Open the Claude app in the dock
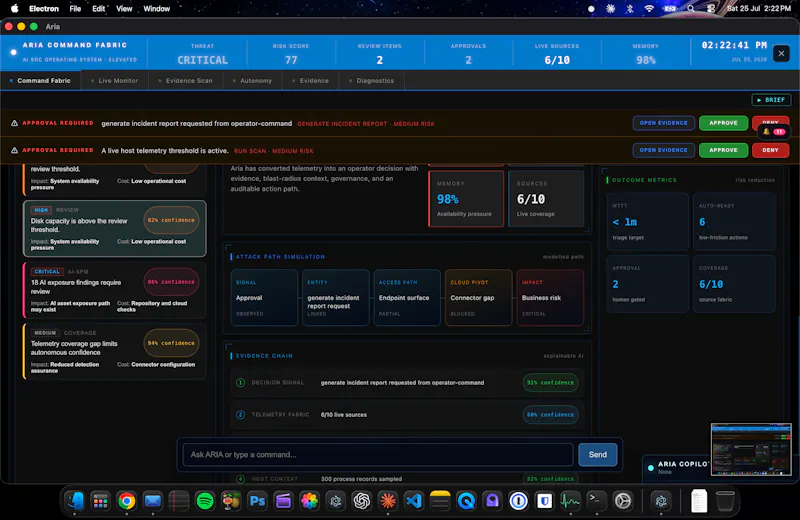Viewport: 800px width, 520px height. (387, 501)
